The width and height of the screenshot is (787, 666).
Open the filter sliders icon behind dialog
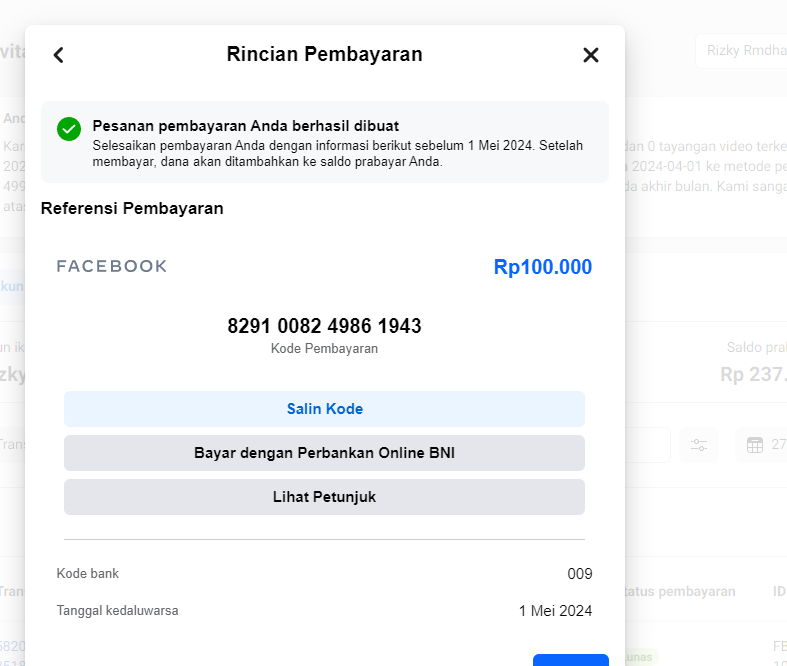coord(698,445)
